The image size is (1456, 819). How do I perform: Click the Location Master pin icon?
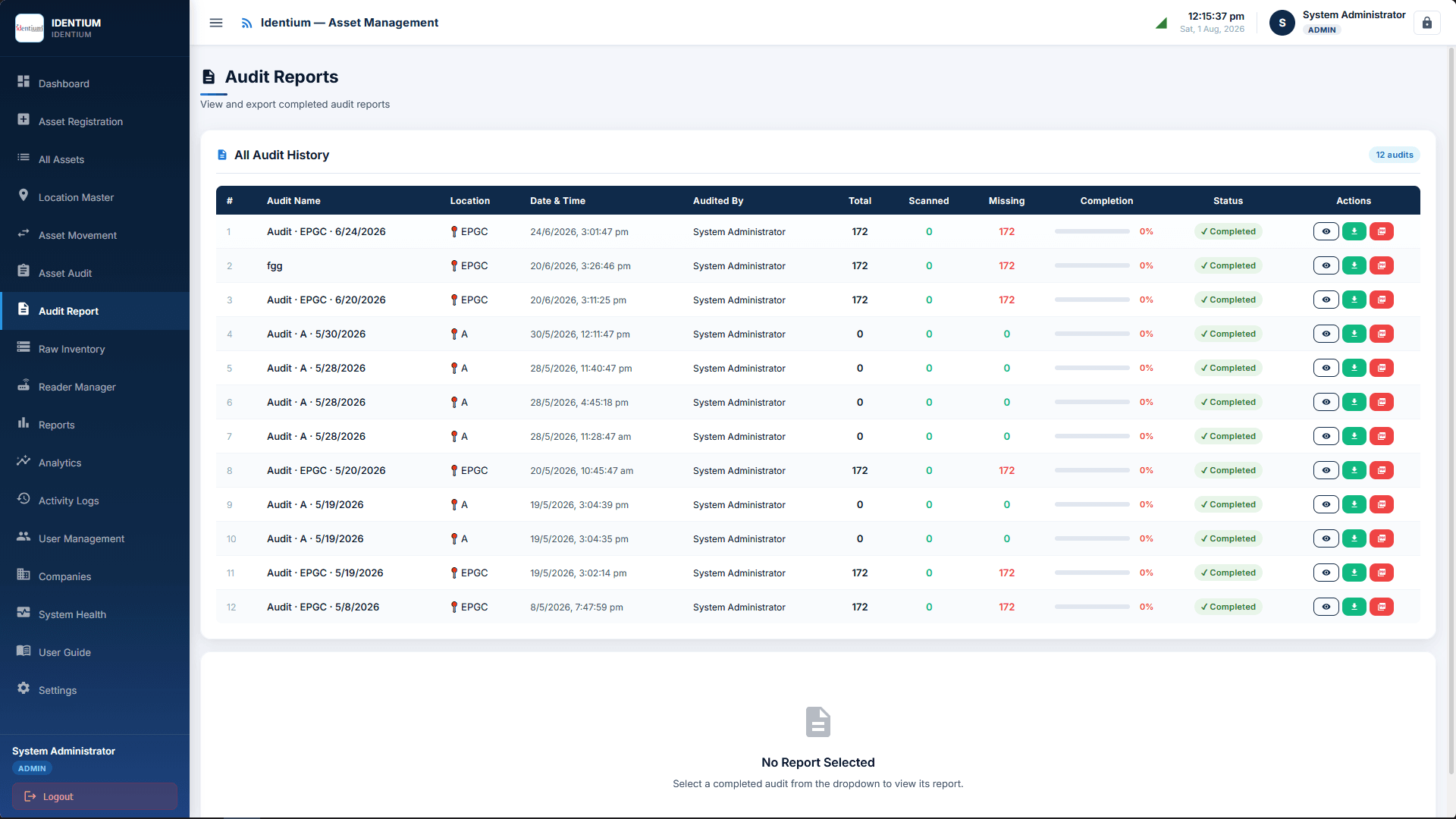pyautogui.click(x=24, y=195)
